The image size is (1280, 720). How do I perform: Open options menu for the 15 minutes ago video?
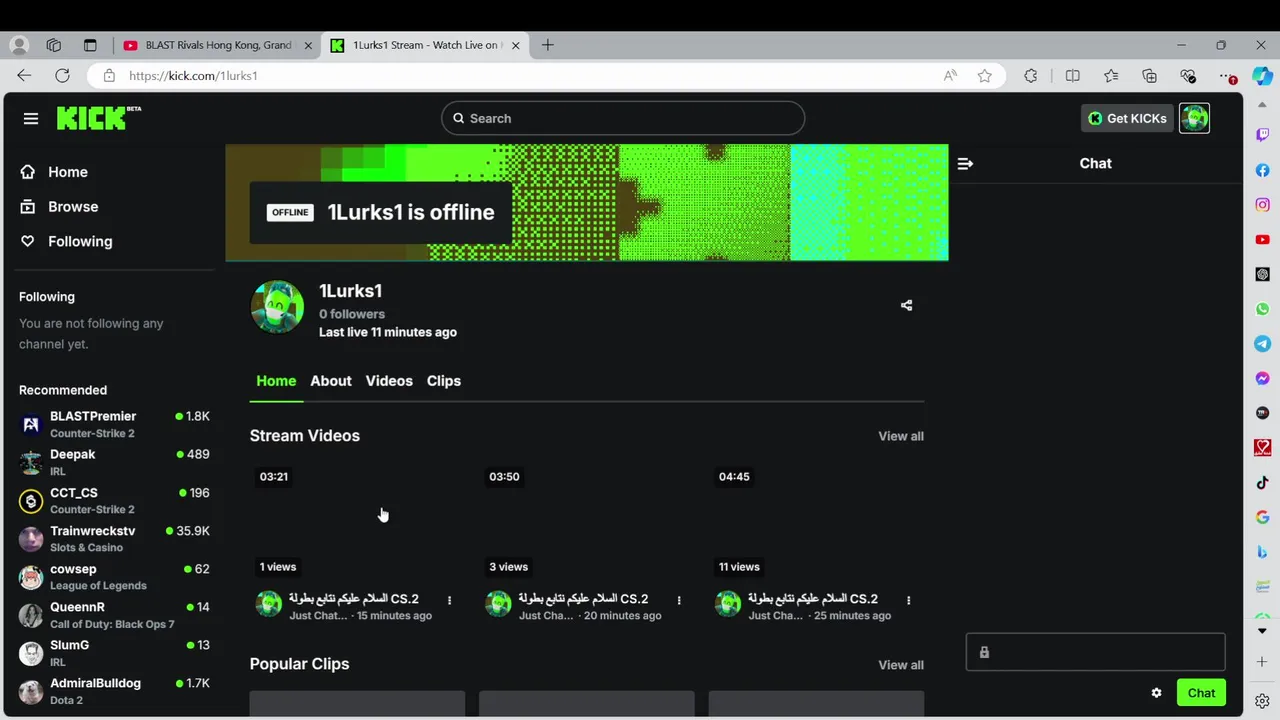pyautogui.click(x=449, y=600)
